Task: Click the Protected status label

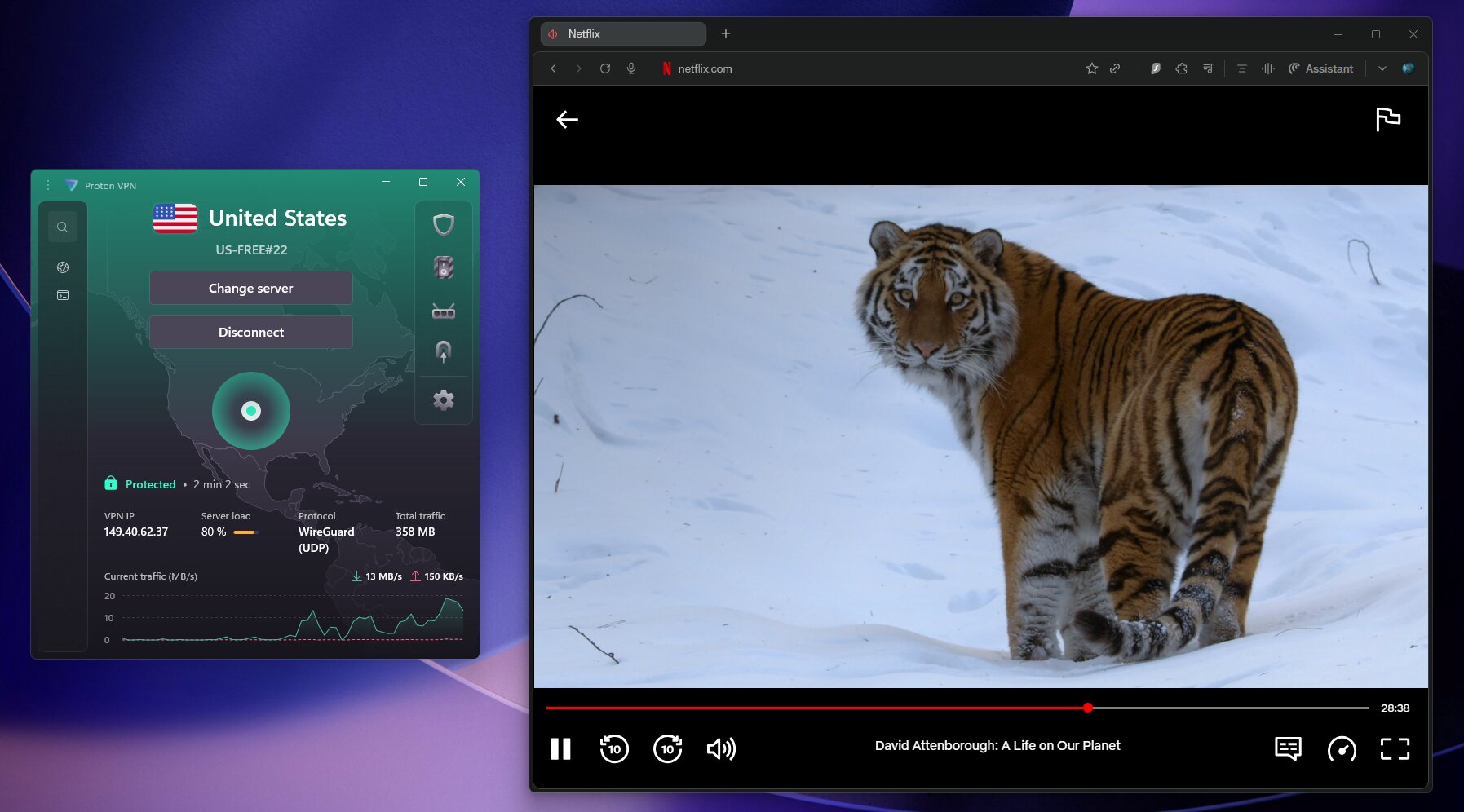Action: 151,484
